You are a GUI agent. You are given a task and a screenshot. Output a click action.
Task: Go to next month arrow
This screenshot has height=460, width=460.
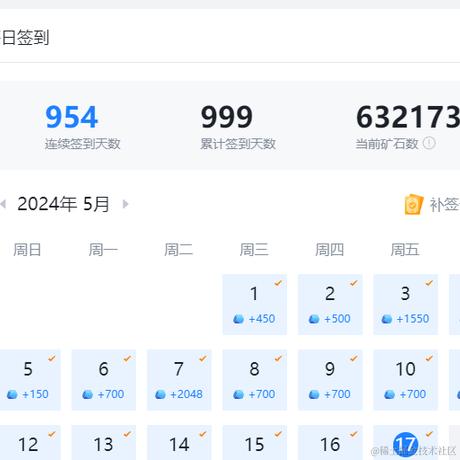125,204
